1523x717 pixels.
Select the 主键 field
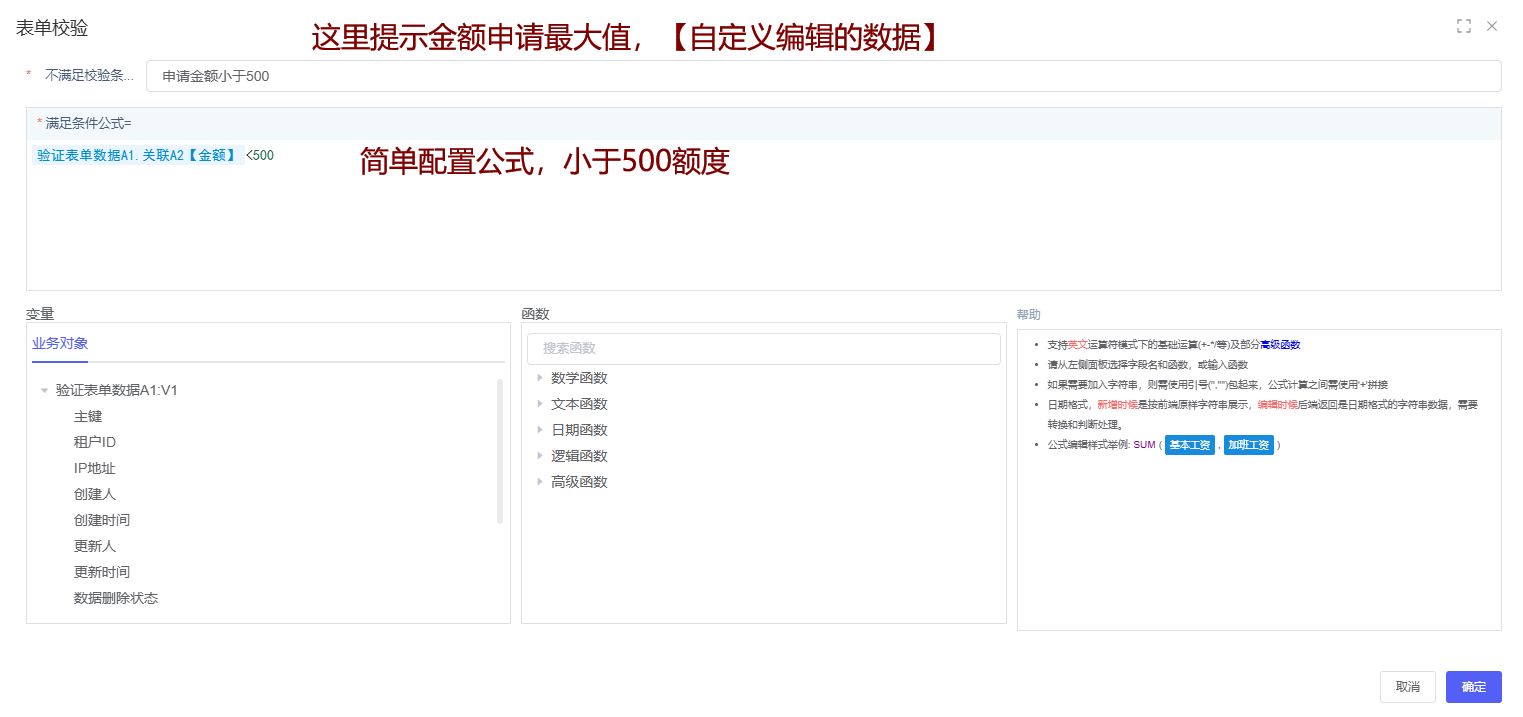pos(88,417)
